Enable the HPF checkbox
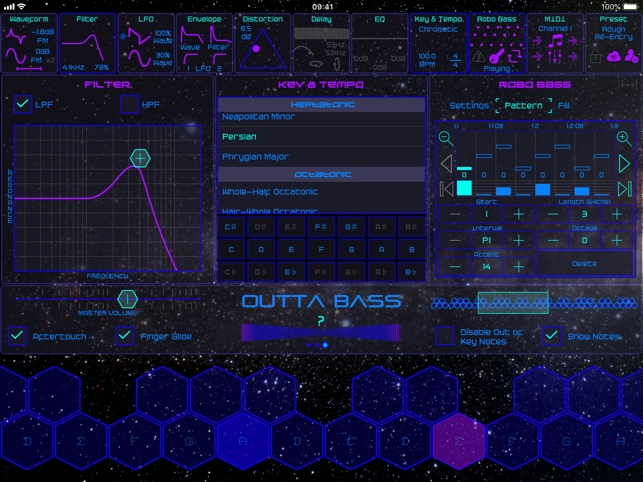The width and height of the screenshot is (643, 482). (x=129, y=104)
